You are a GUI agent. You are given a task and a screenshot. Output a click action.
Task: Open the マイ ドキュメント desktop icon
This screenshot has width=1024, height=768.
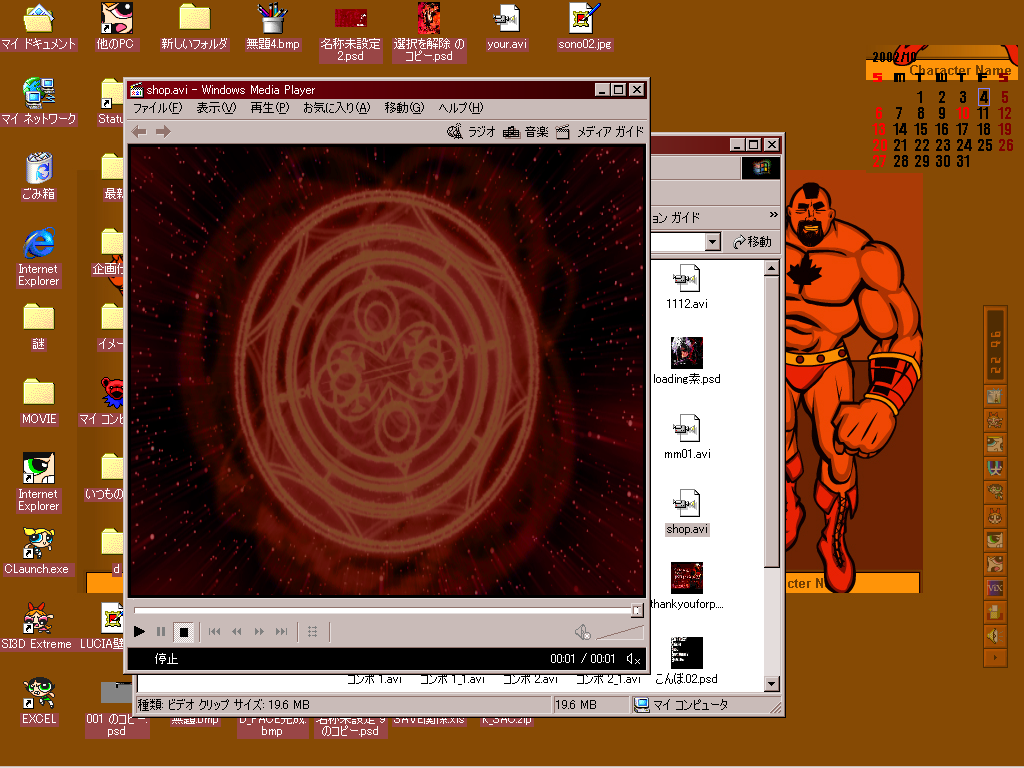[39, 27]
